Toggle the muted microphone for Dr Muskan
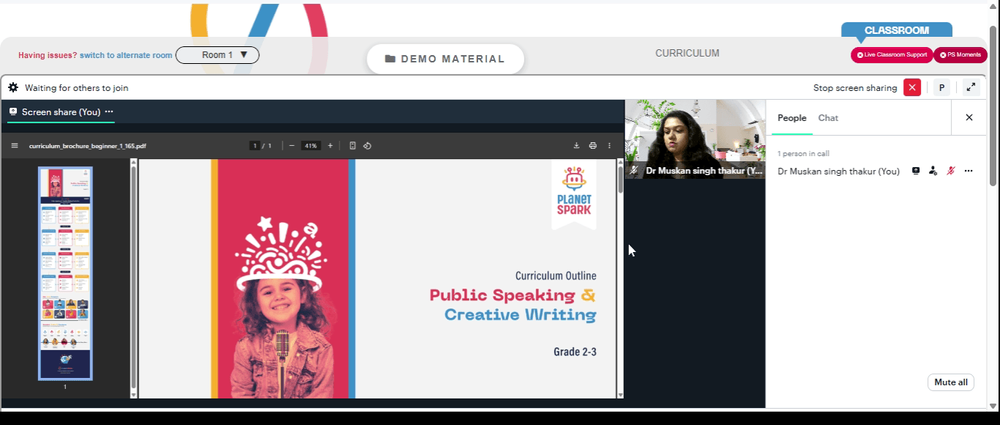The height and width of the screenshot is (425, 1000). [x=951, y=171]
